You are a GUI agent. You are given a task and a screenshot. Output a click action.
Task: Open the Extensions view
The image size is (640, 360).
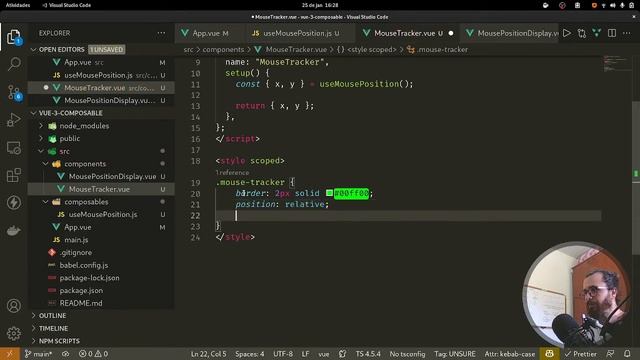(14, 175)
